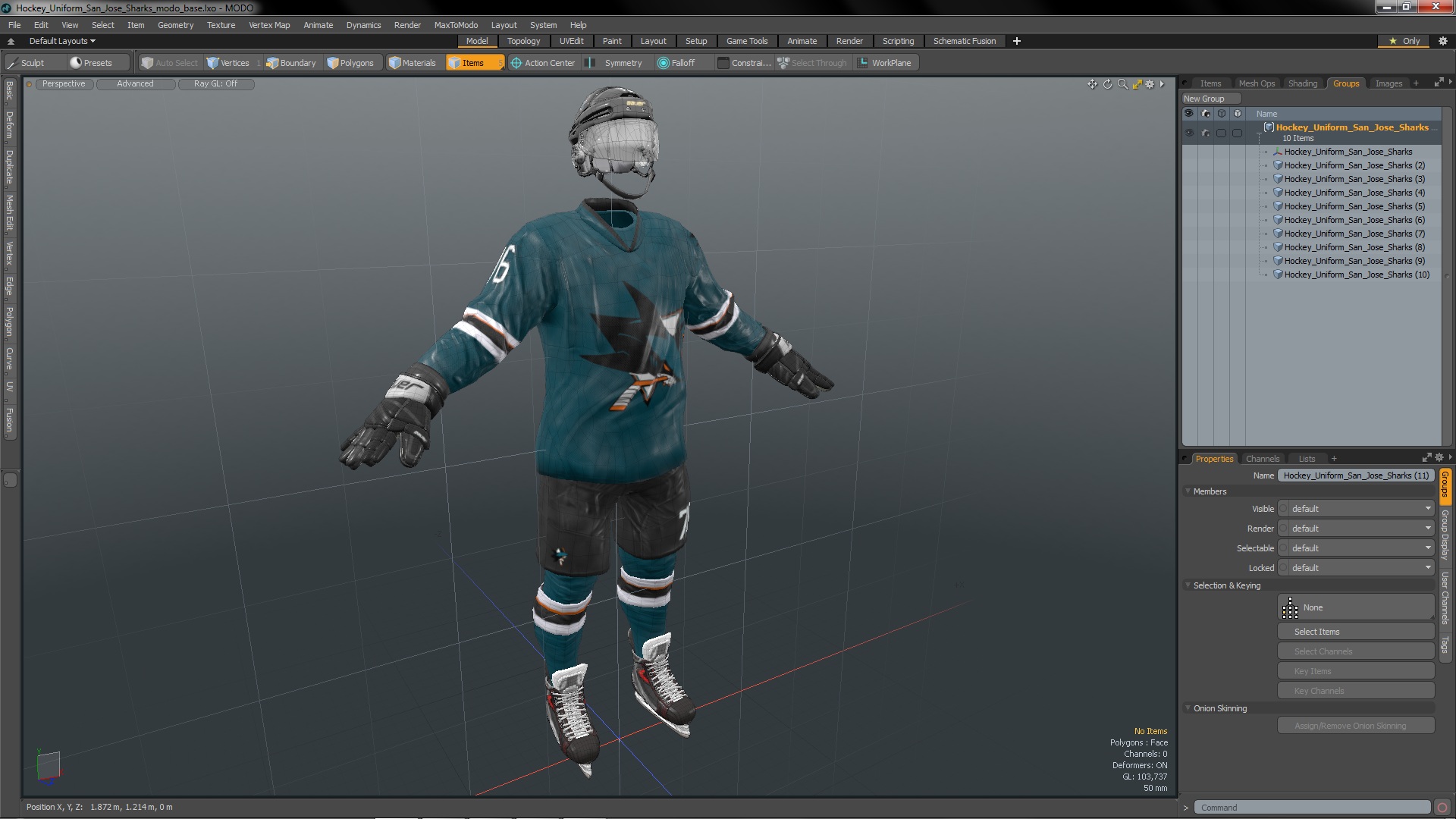This screenshot has height=819, width=1456.
Task: Click the Command input field
Action: 1312,808
